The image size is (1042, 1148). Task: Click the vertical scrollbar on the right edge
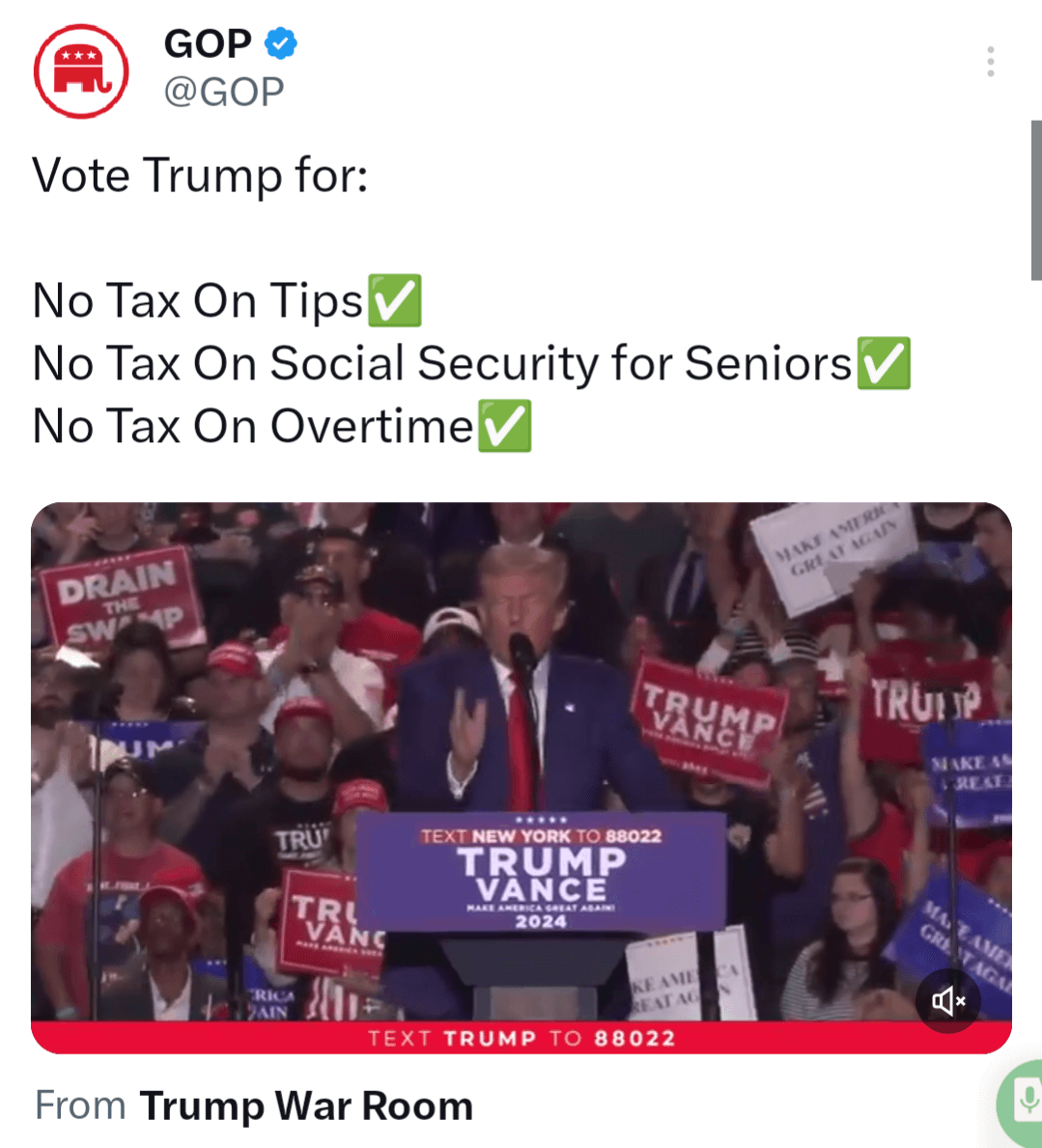point(1036,200)
